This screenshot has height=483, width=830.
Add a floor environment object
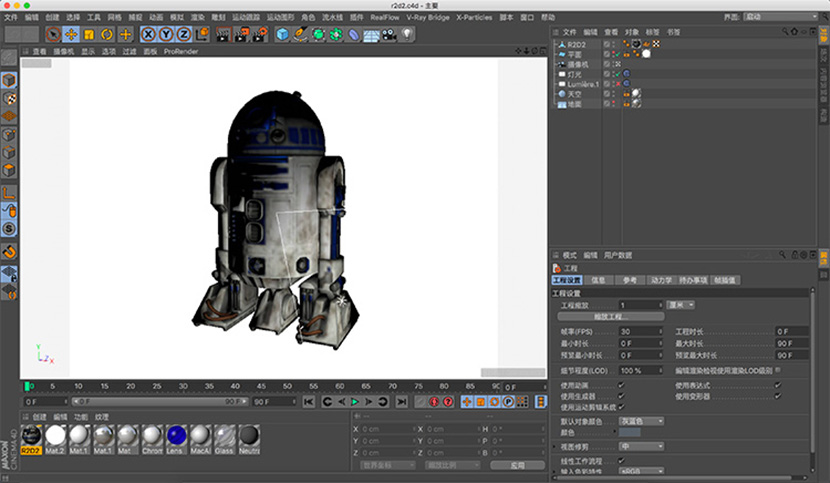(371, 35)
